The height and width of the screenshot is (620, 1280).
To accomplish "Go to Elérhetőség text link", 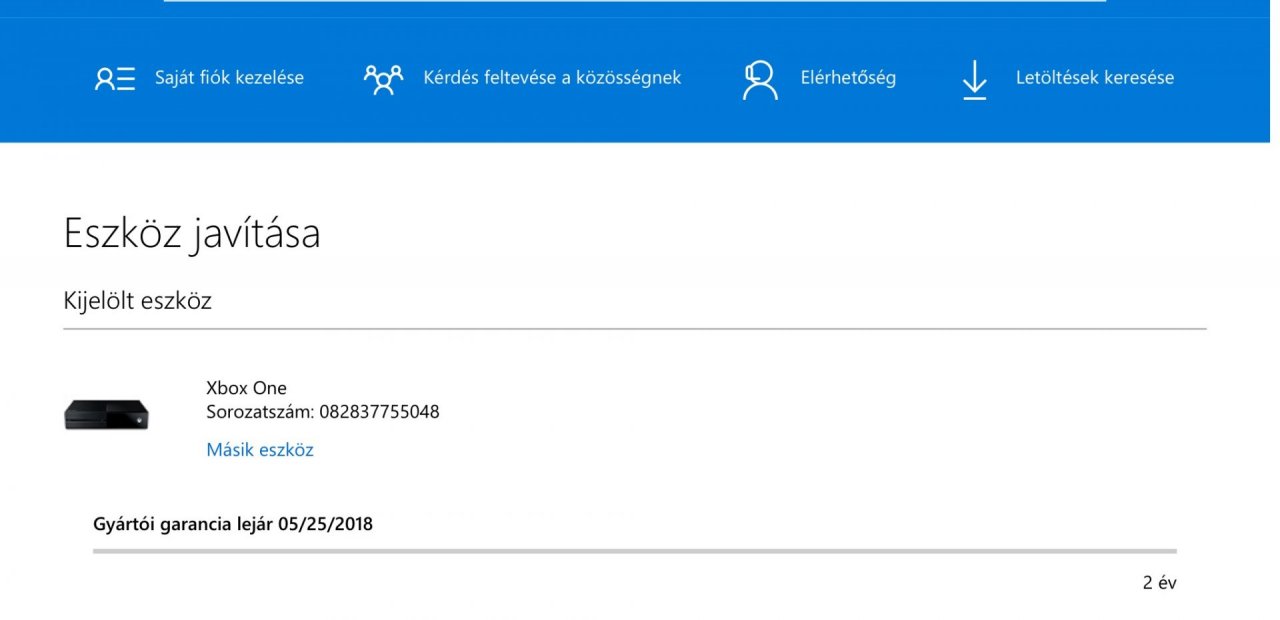I will [x=848, y=78].
